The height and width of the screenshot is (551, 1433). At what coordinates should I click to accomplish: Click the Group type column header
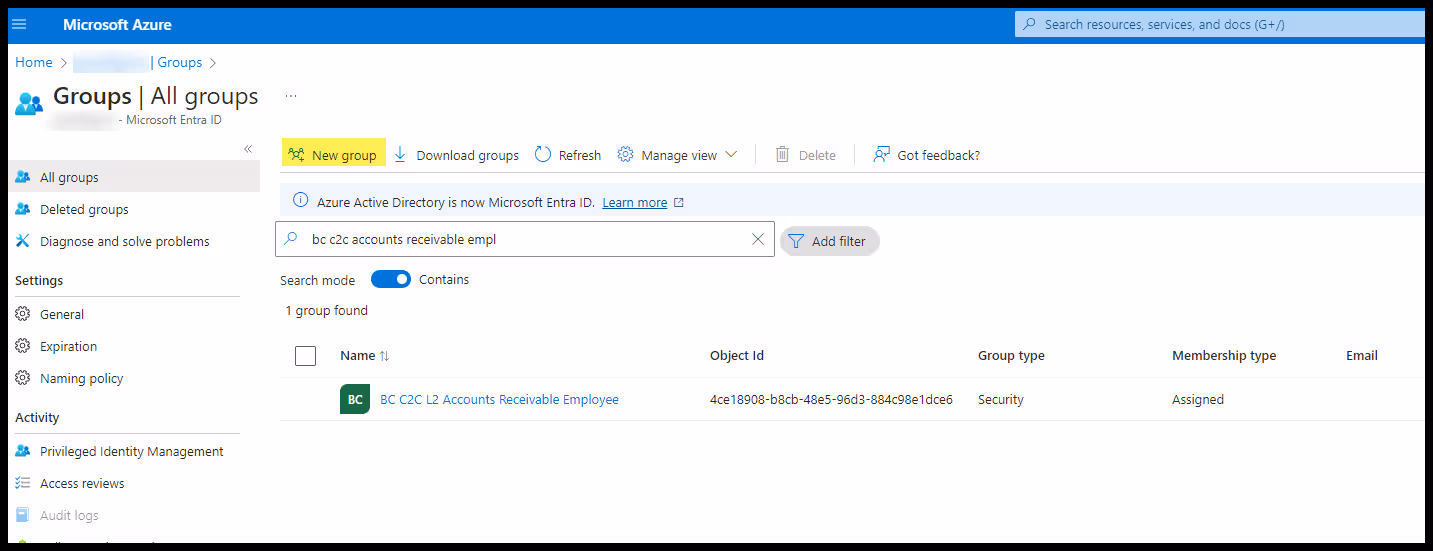tap(1011, 355)
